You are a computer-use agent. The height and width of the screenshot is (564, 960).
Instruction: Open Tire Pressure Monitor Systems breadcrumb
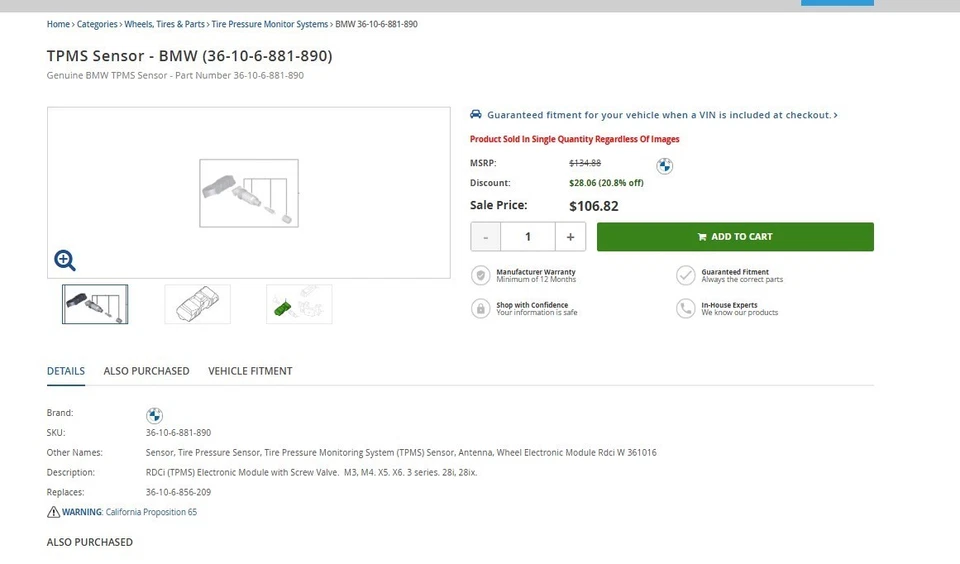[x=269, y=24]
